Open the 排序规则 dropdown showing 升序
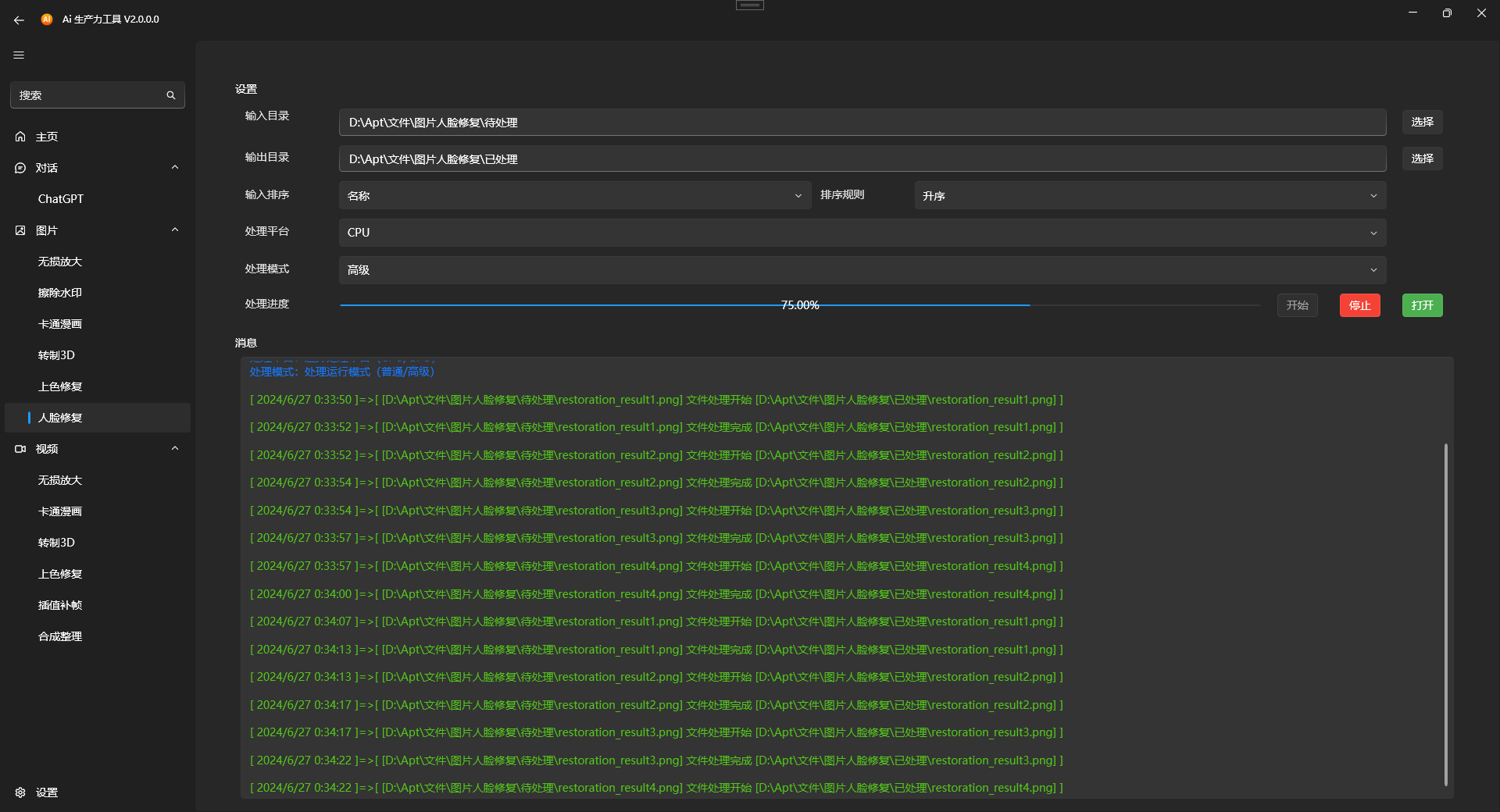Viewport: 1500px width, 812px height. tap(1150, 196)
